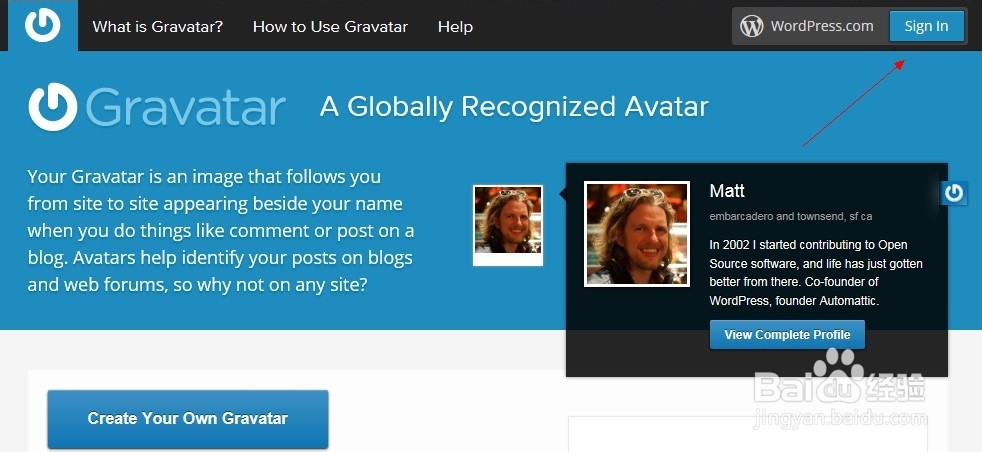Click the large Matt profile photo
Screen dimensions: 982x452
637,234
